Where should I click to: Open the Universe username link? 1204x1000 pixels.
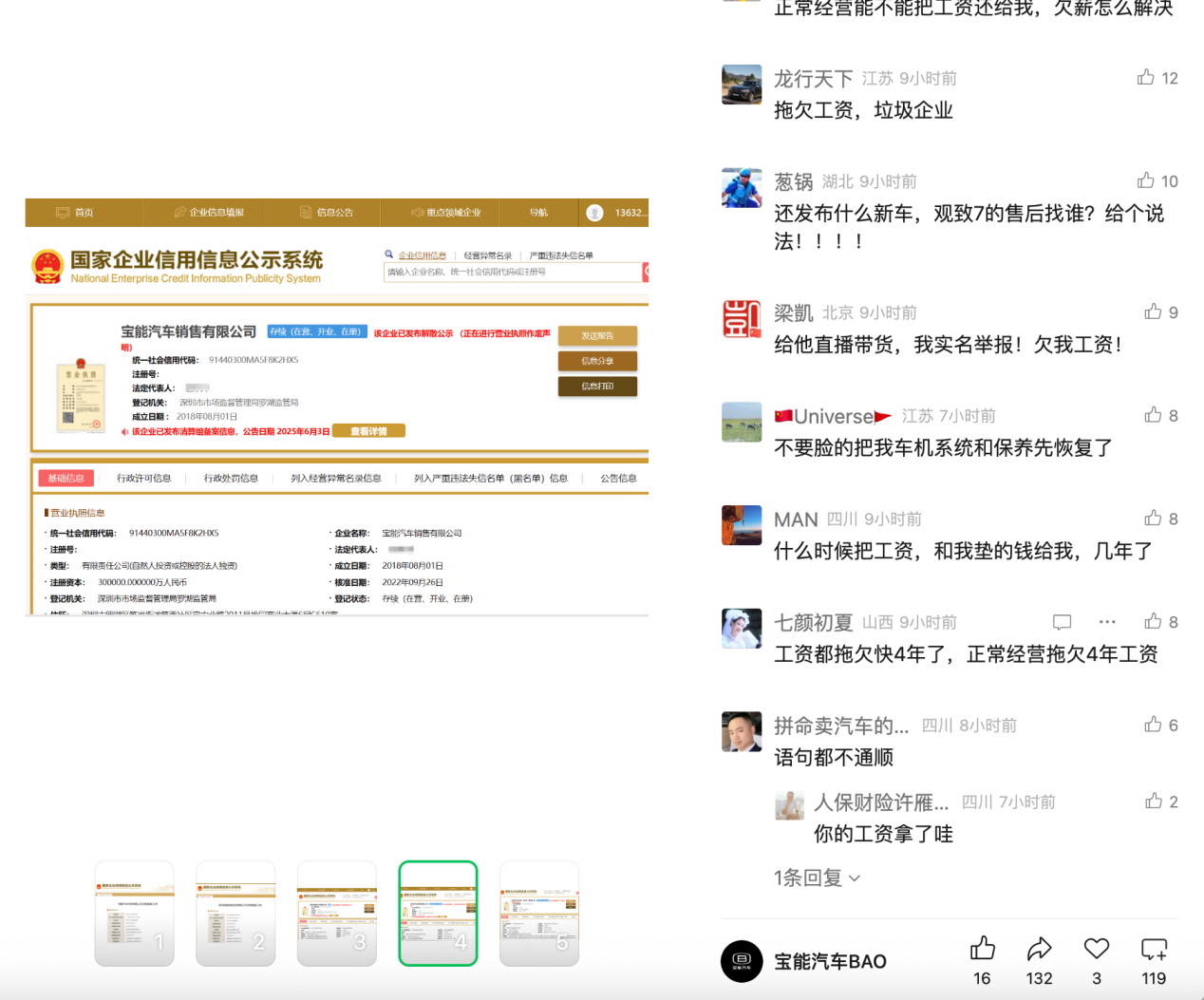(x=833, y=416)
